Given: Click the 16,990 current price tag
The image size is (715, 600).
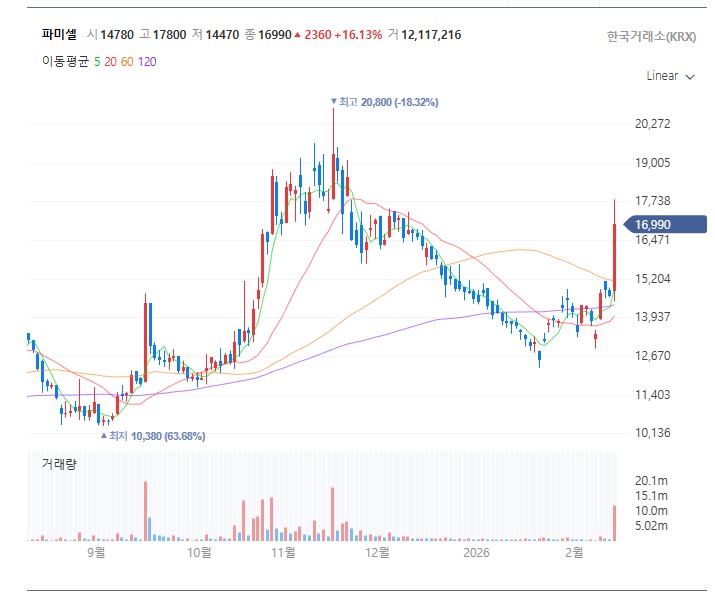Looking at the screenshot, I should (664, 225).
